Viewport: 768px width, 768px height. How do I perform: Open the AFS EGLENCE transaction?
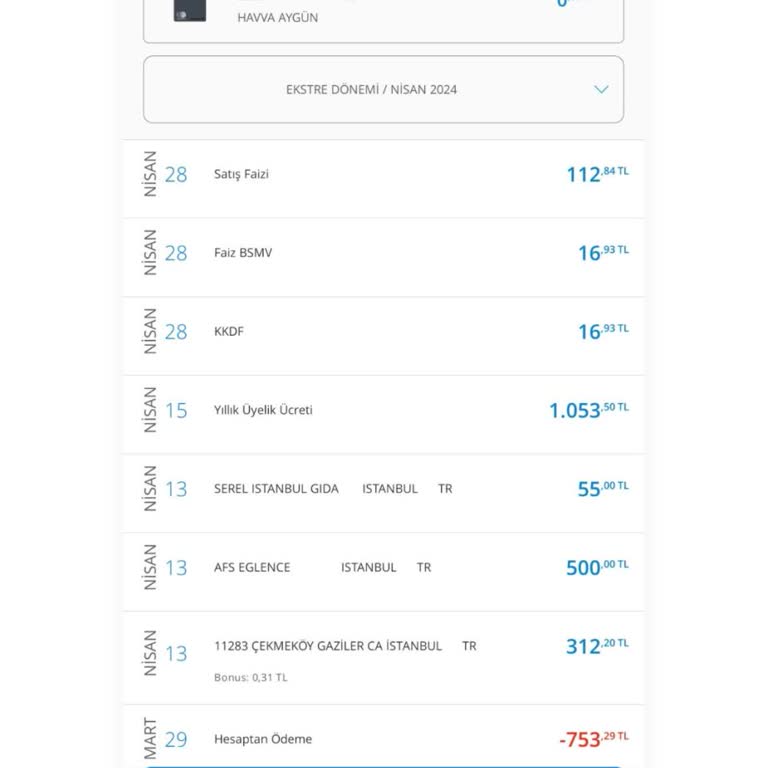[252, 567]
